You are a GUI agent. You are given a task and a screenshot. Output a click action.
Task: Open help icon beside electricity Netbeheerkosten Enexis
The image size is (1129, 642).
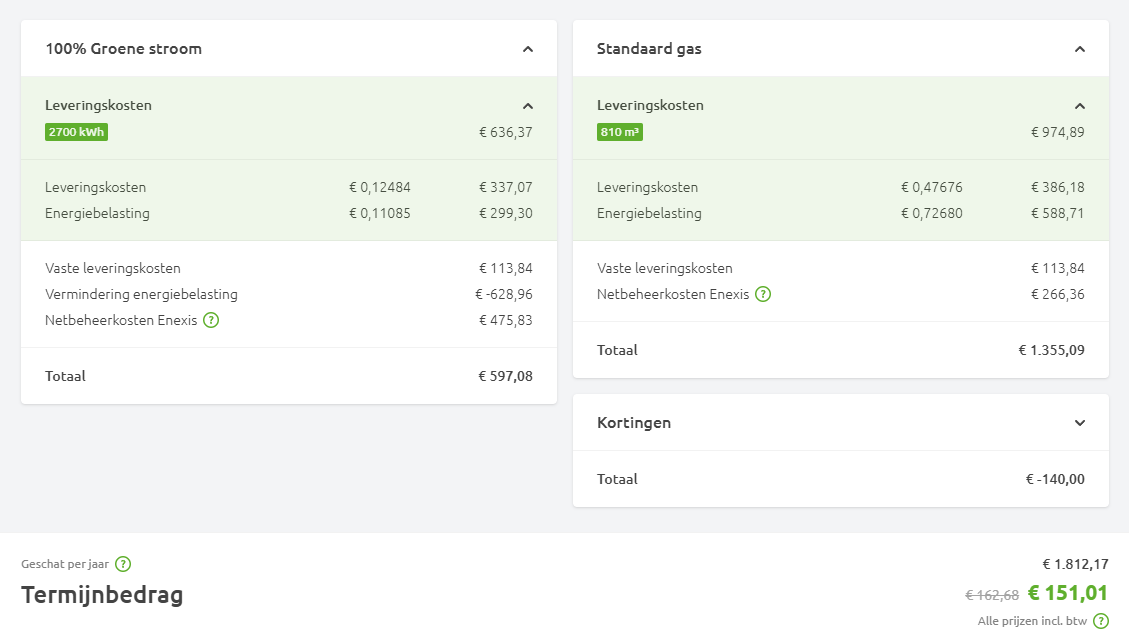pyautogui.click(x=211, y=321)
